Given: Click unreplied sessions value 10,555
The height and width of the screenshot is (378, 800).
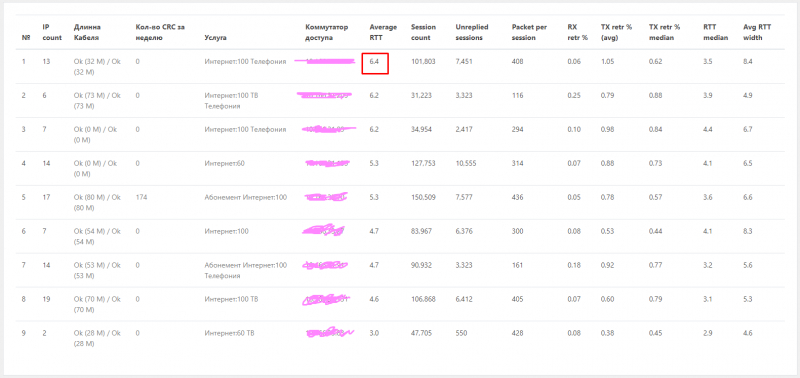Looking at the screenshot, I should pyautogui.click(x=466, y=163).
